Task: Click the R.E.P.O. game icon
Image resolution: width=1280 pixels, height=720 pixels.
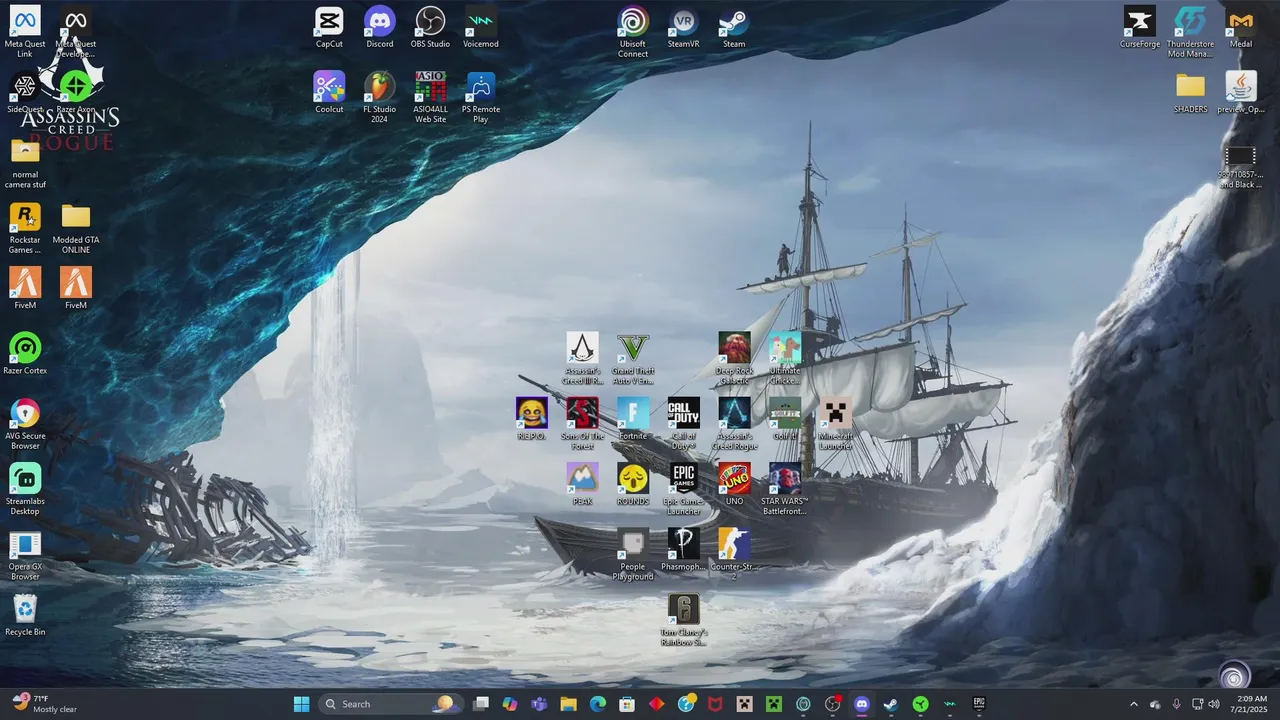Action: [532, 420]
